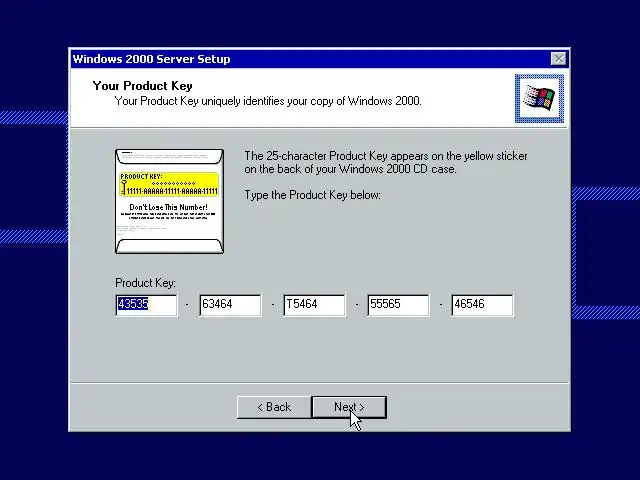Focus the first product key field 43535
Image resolution: width=640 pixels, height=480 pixels.
147,305
